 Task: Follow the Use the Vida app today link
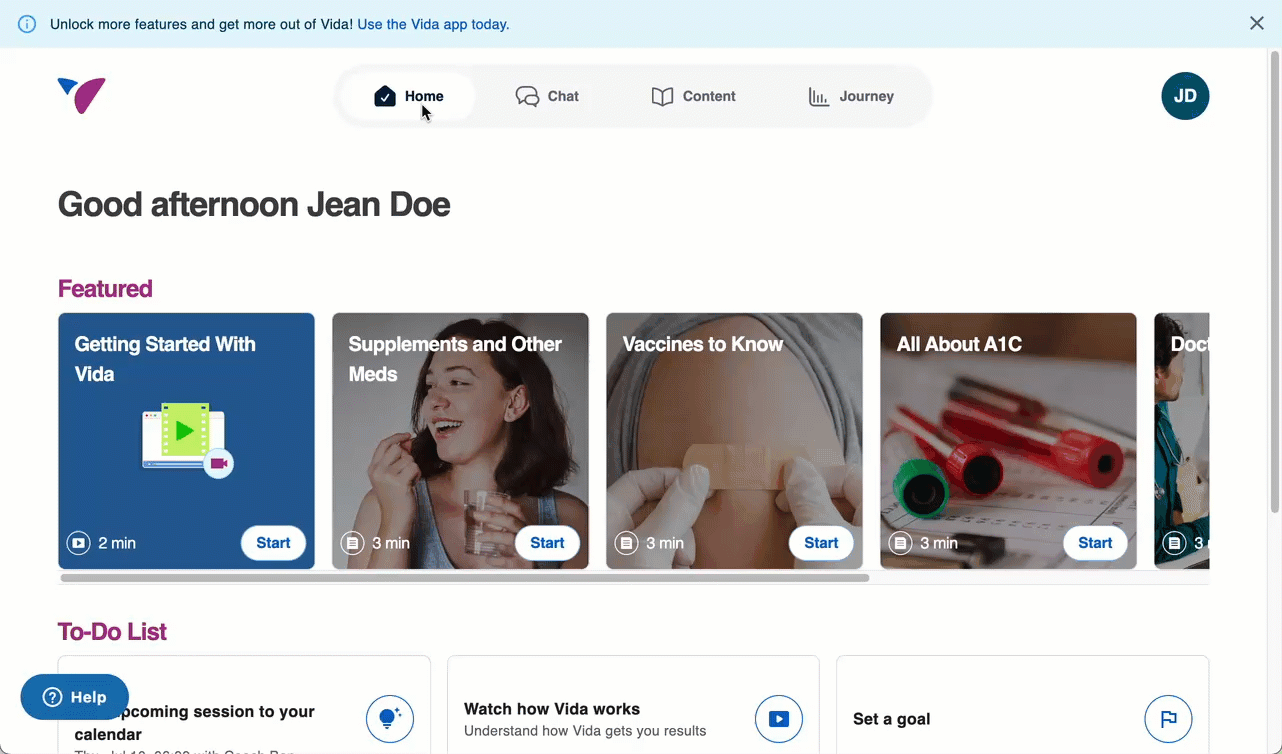tap(433, 24)
